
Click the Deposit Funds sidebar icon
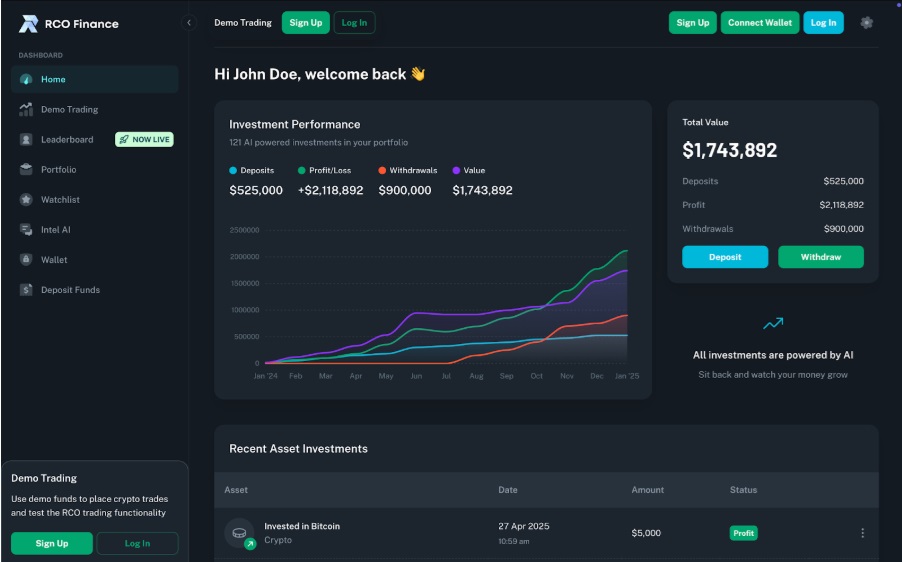(26, 290)
